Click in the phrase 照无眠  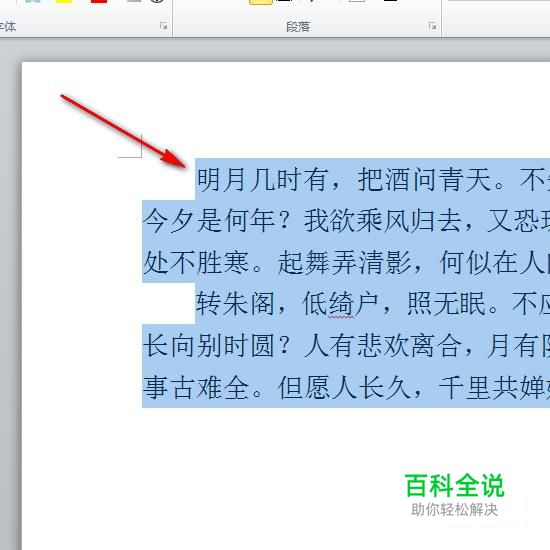[446, 304]
